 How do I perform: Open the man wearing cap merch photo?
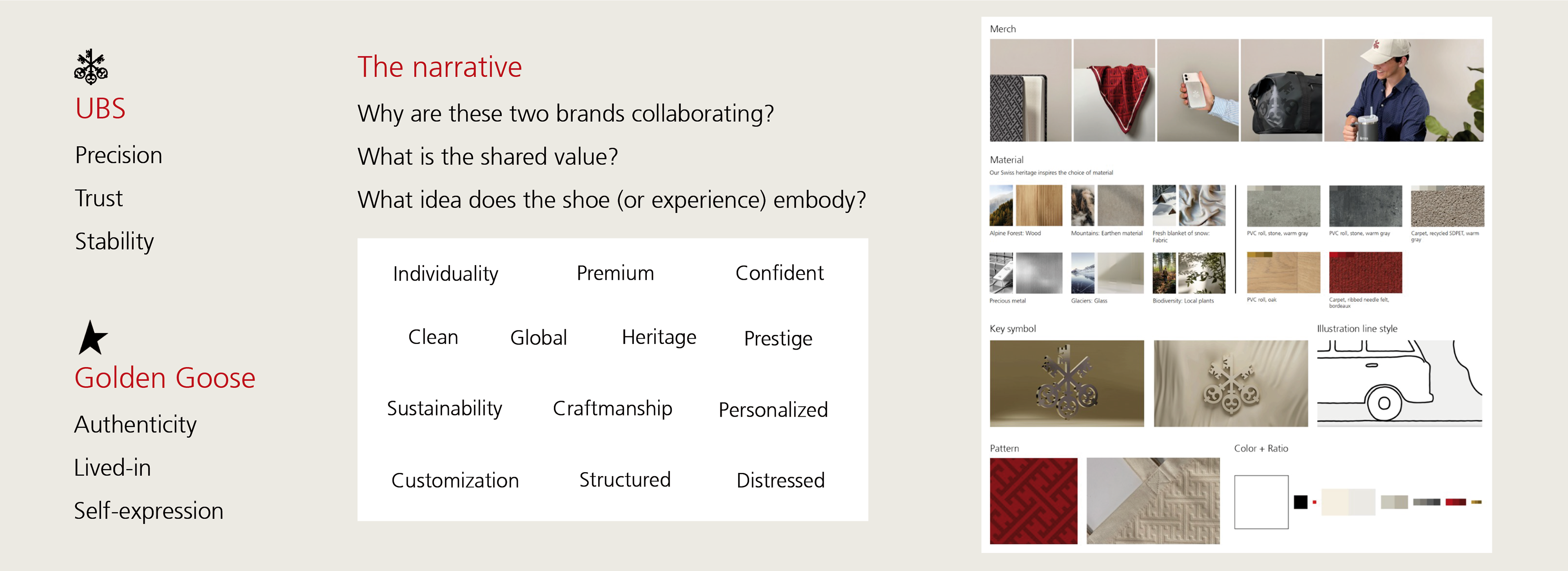click(1403, 90)
